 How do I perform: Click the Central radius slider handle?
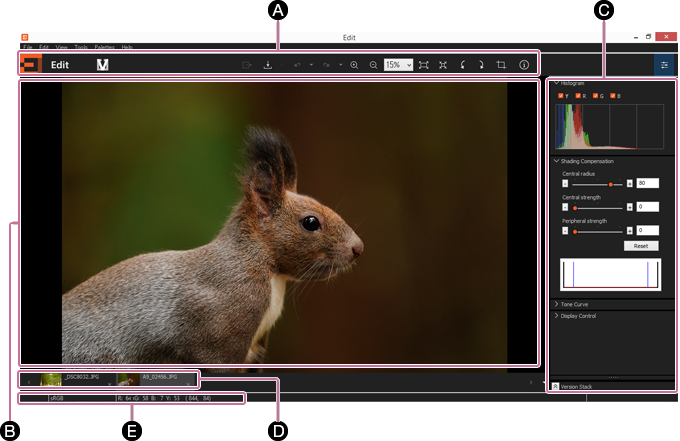pos(611,184)
